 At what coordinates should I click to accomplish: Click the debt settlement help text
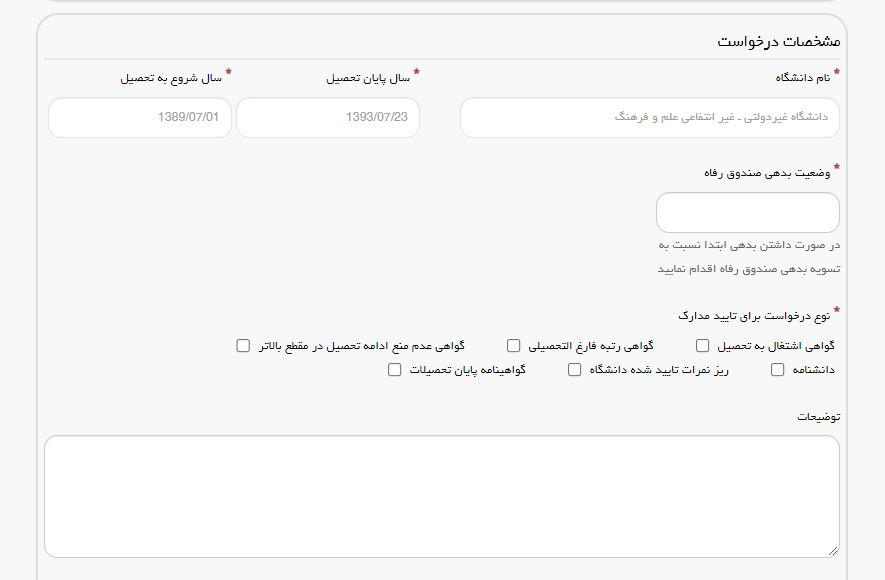tap(748, 257)
